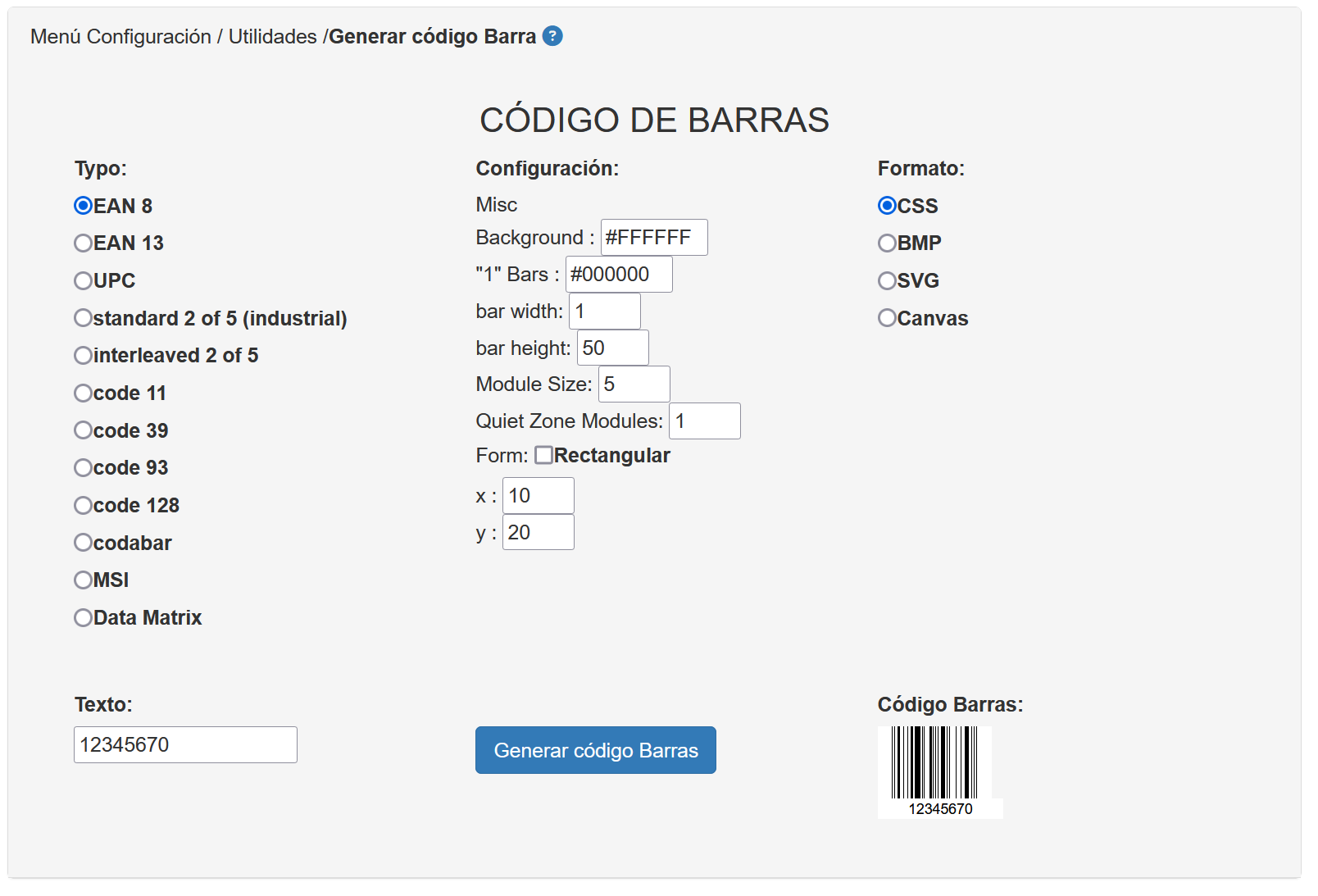The height and width of the screenshot is (896, 1318).
Task: Click the Texto input field
Action: tap(185, 744)
